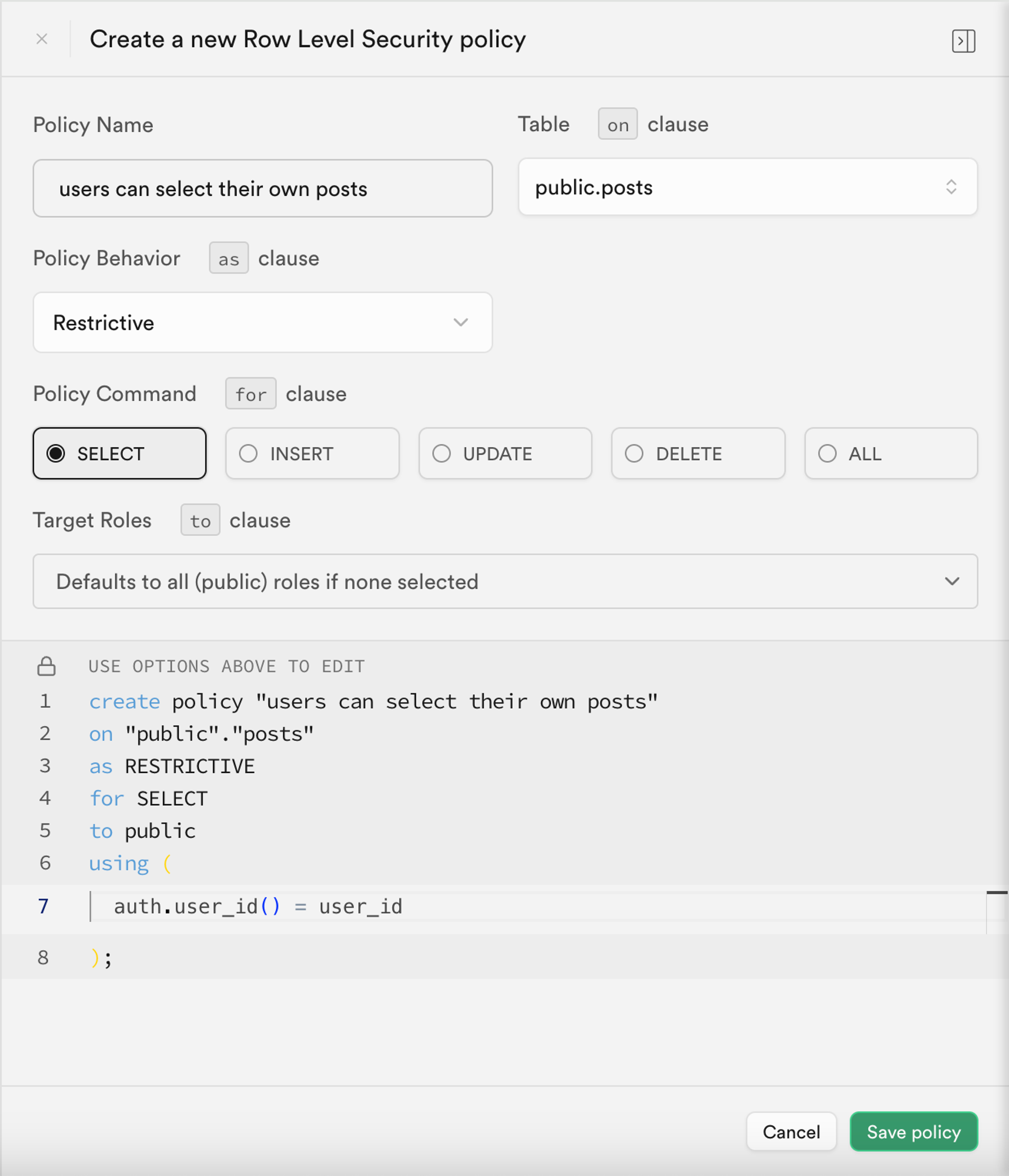The height and width of the screenshot is (1176, 1009).
Task: Click line 7 in the SQL editor
Action: tap(258, 906)
